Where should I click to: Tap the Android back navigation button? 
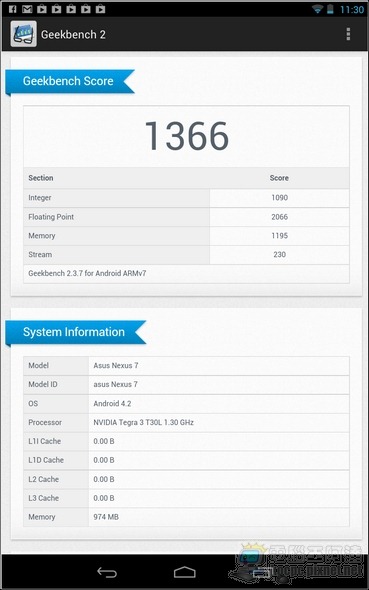(107, 573)
